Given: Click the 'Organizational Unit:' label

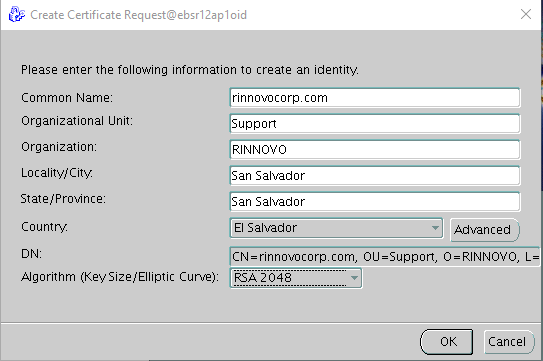Looking at the screenshot, I should pyautogui.click(x=77, y=121).
